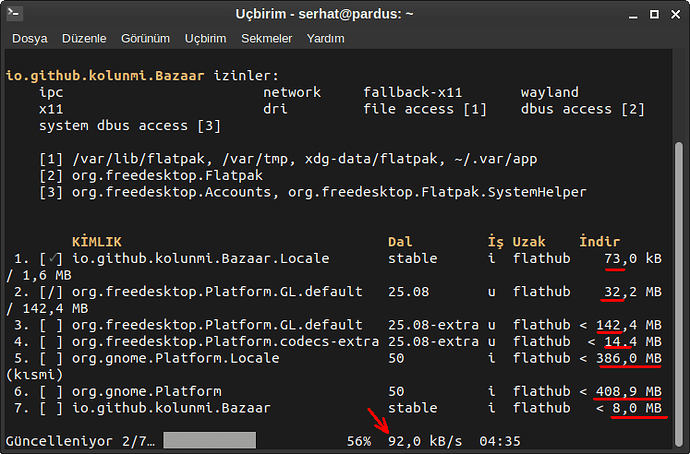Click the dbus access [2] permission text
Image resolution: width=690 pixels, height=454 pixels.
(583, 109)
